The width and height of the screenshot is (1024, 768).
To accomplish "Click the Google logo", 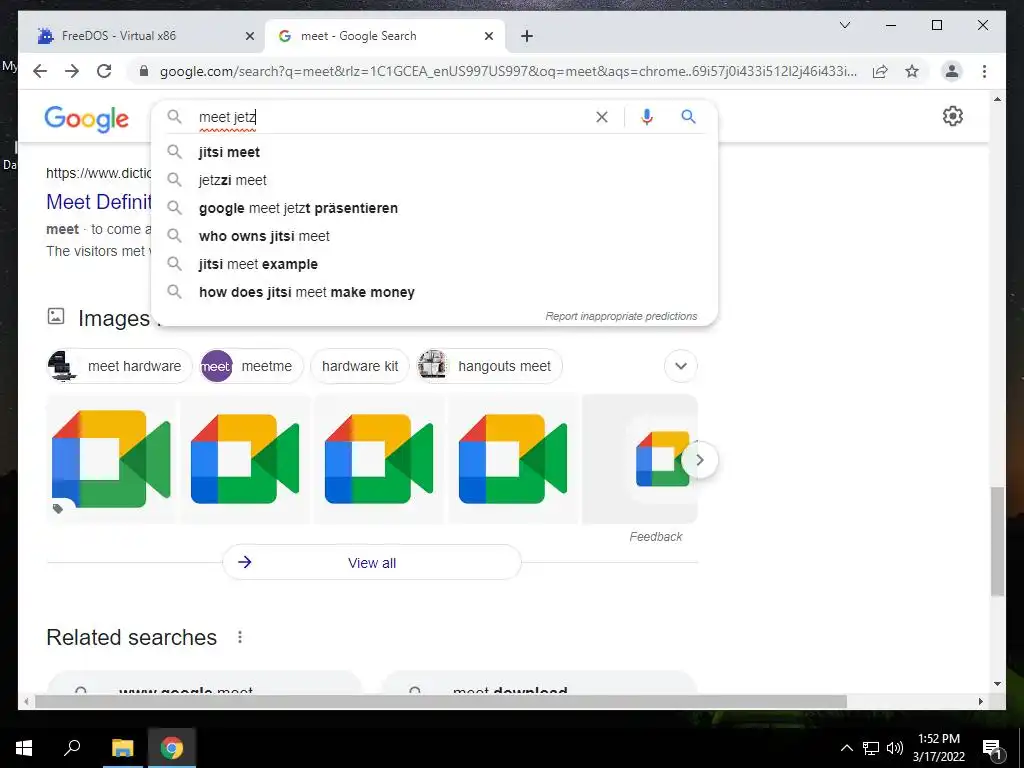I will (x=87, y=119).
